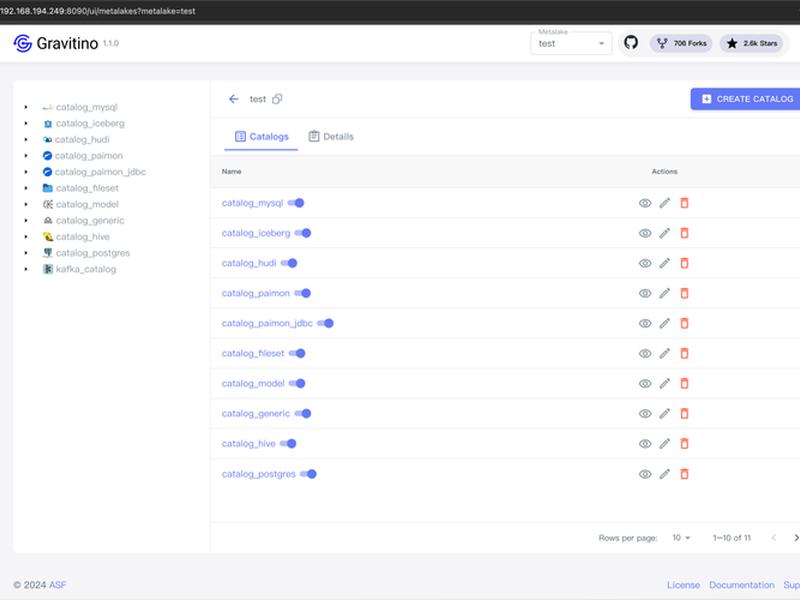
Task: Toggle the catalog_hive in-use switch
Action: coord(288,444)
